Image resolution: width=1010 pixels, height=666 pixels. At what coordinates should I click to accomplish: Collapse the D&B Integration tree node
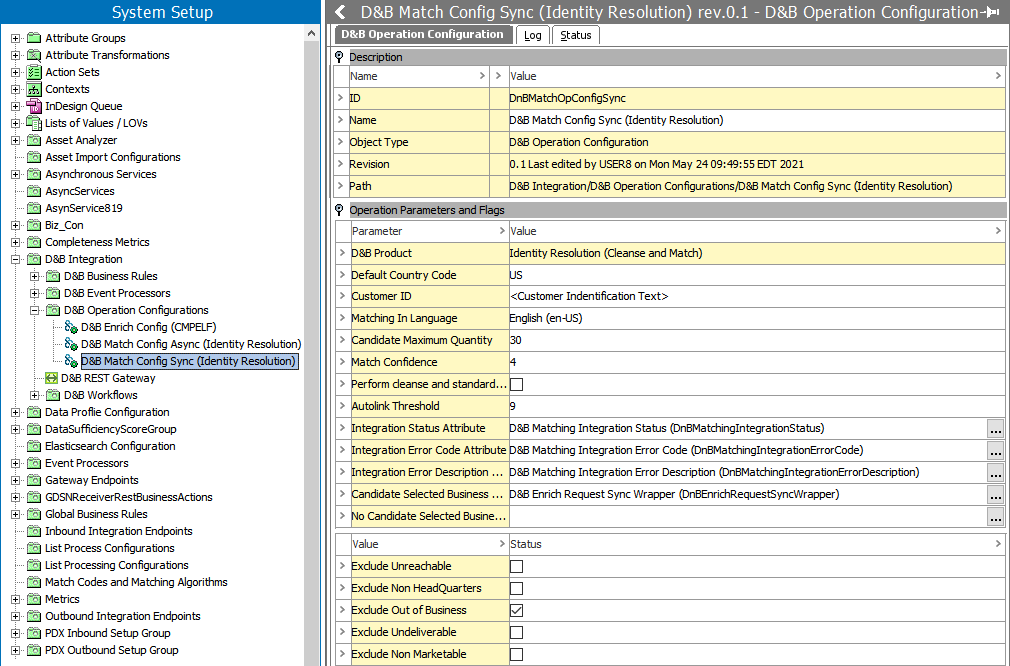click(16, 260)
